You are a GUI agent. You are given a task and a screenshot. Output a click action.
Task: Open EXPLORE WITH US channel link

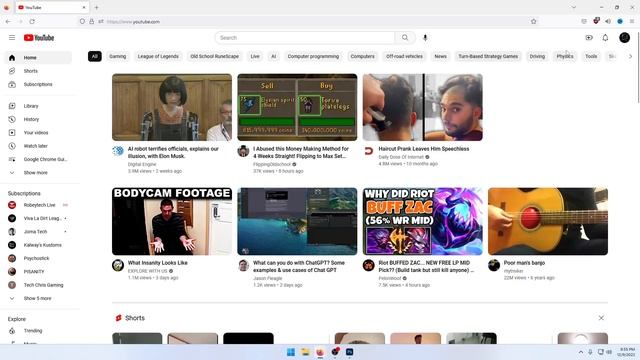147,271
